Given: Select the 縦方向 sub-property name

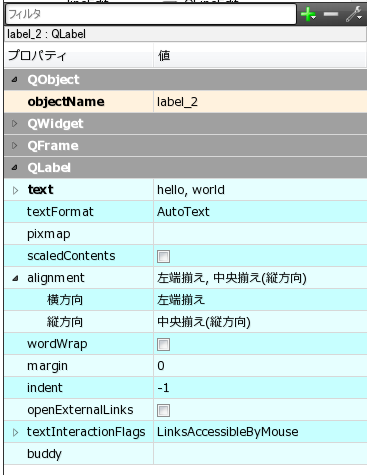Looking at the screenshot, I should pyautogui.click(x=65, y=322).
